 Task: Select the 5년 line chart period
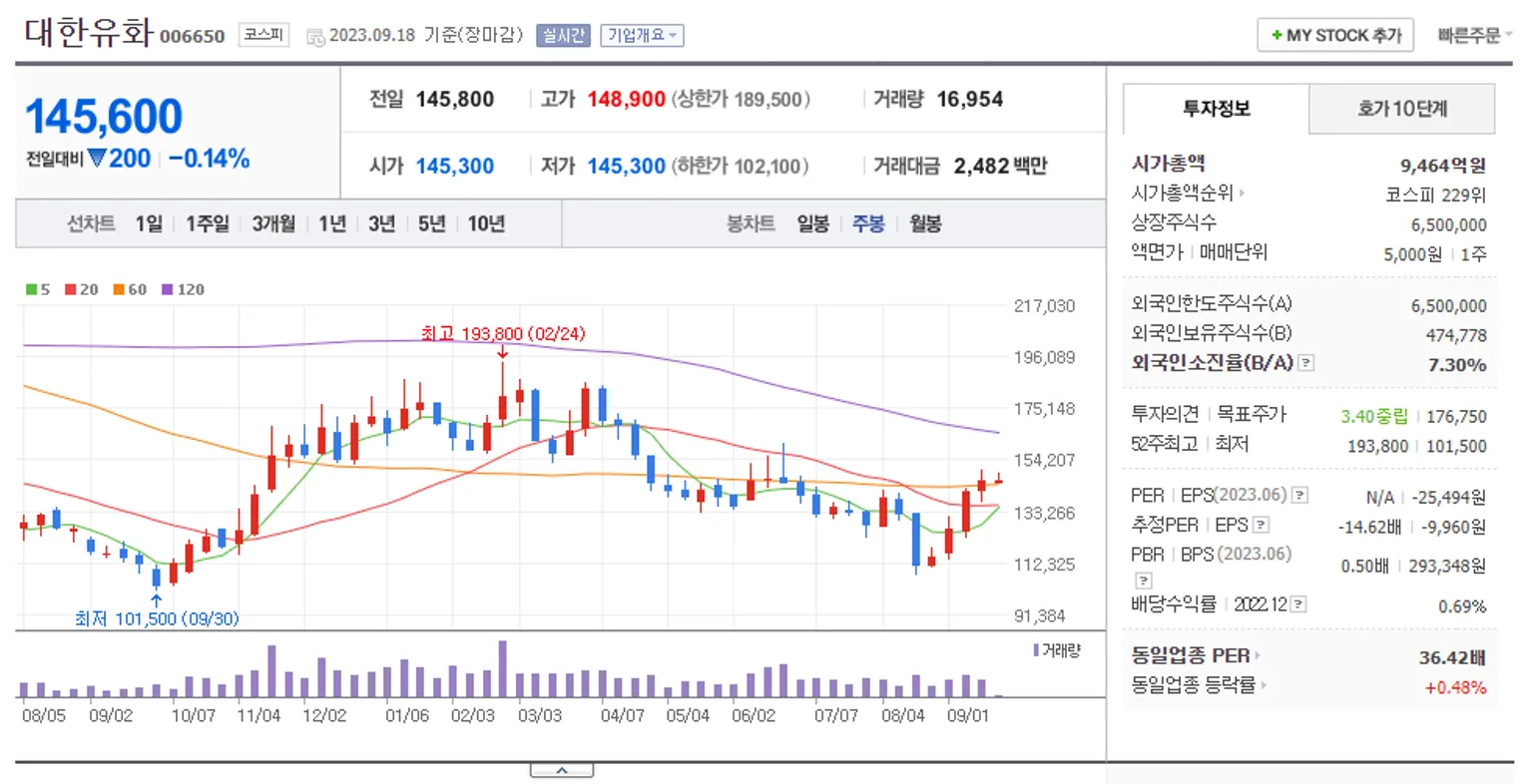pos(432,223)
